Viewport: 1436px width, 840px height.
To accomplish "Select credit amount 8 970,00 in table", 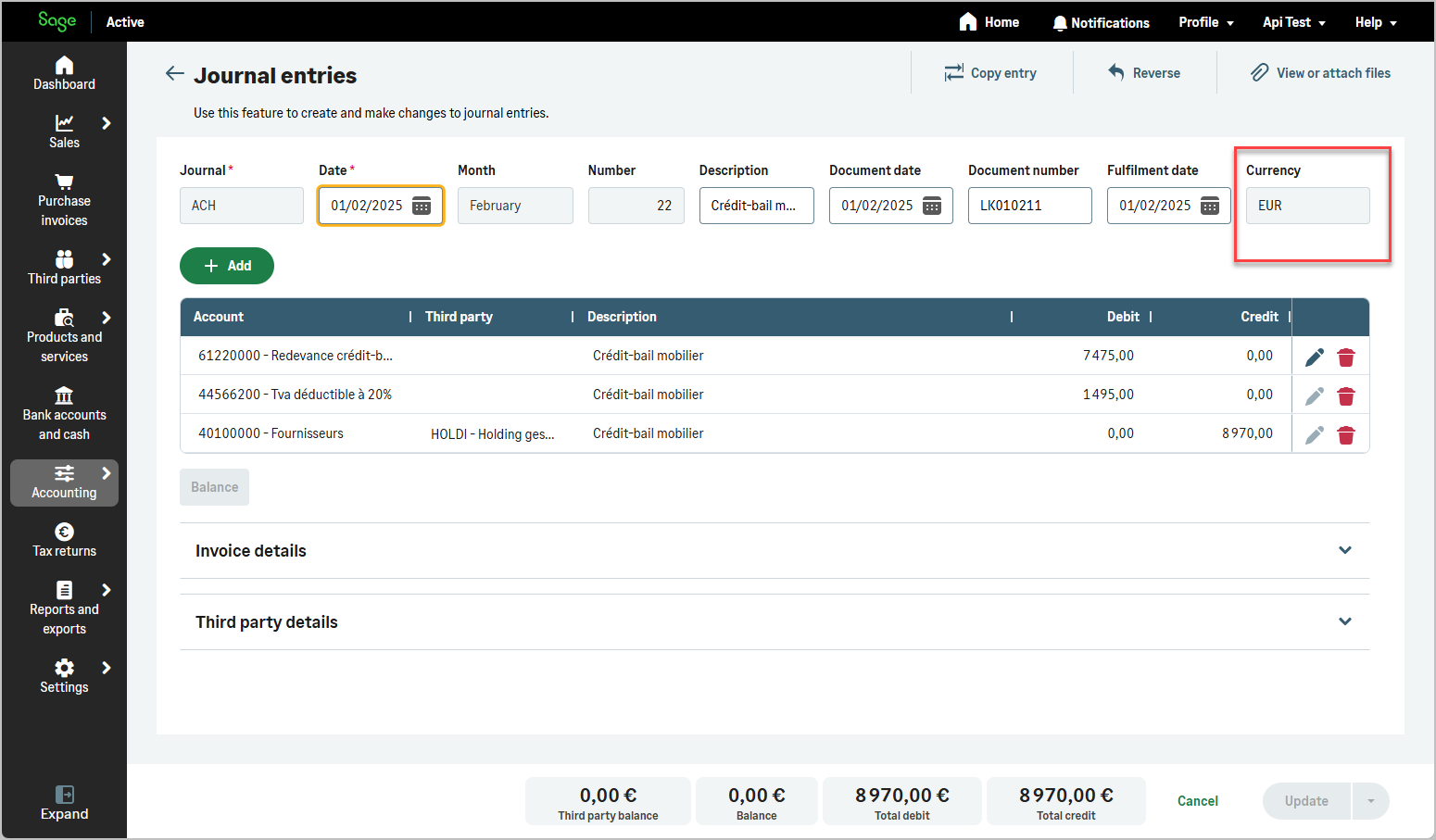I will (x=1247, y=433).
